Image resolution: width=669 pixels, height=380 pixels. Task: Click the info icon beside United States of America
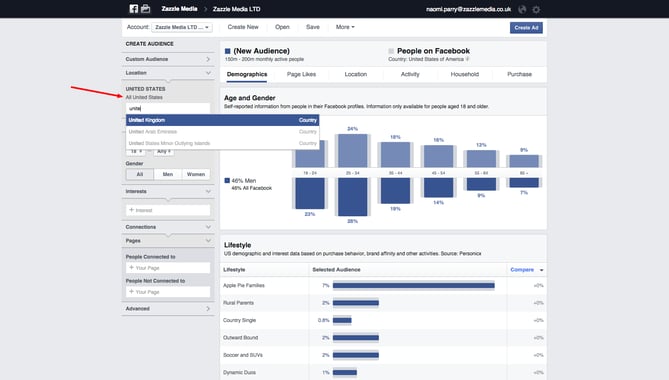(468, 59)
